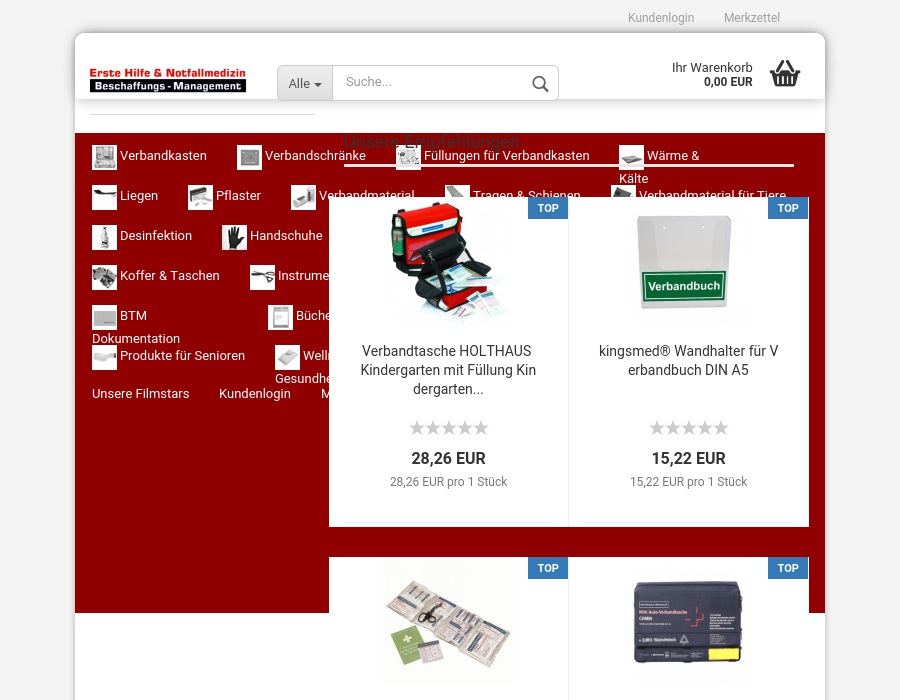
Task: Expand the Alle search category dropdown
Action: point(305,84)
